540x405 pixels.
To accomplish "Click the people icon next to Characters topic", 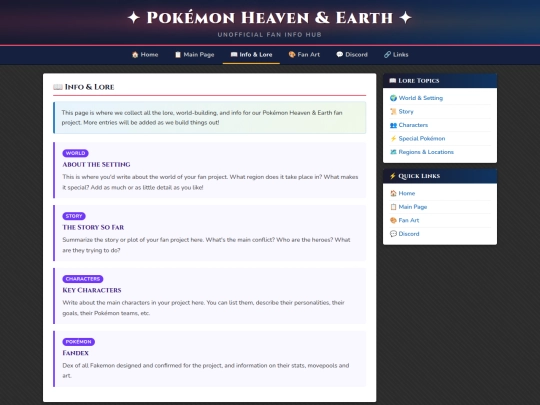I will (x=393, y=125).
